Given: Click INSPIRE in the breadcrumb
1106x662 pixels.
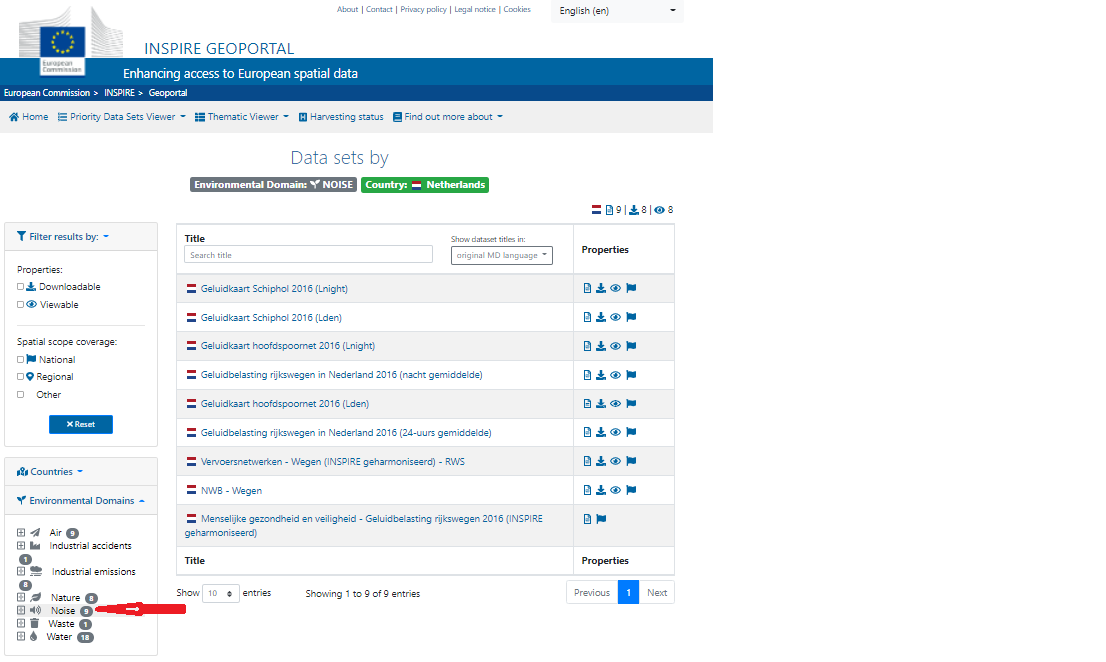Looking at the screenshot, I should click(119, 93).
